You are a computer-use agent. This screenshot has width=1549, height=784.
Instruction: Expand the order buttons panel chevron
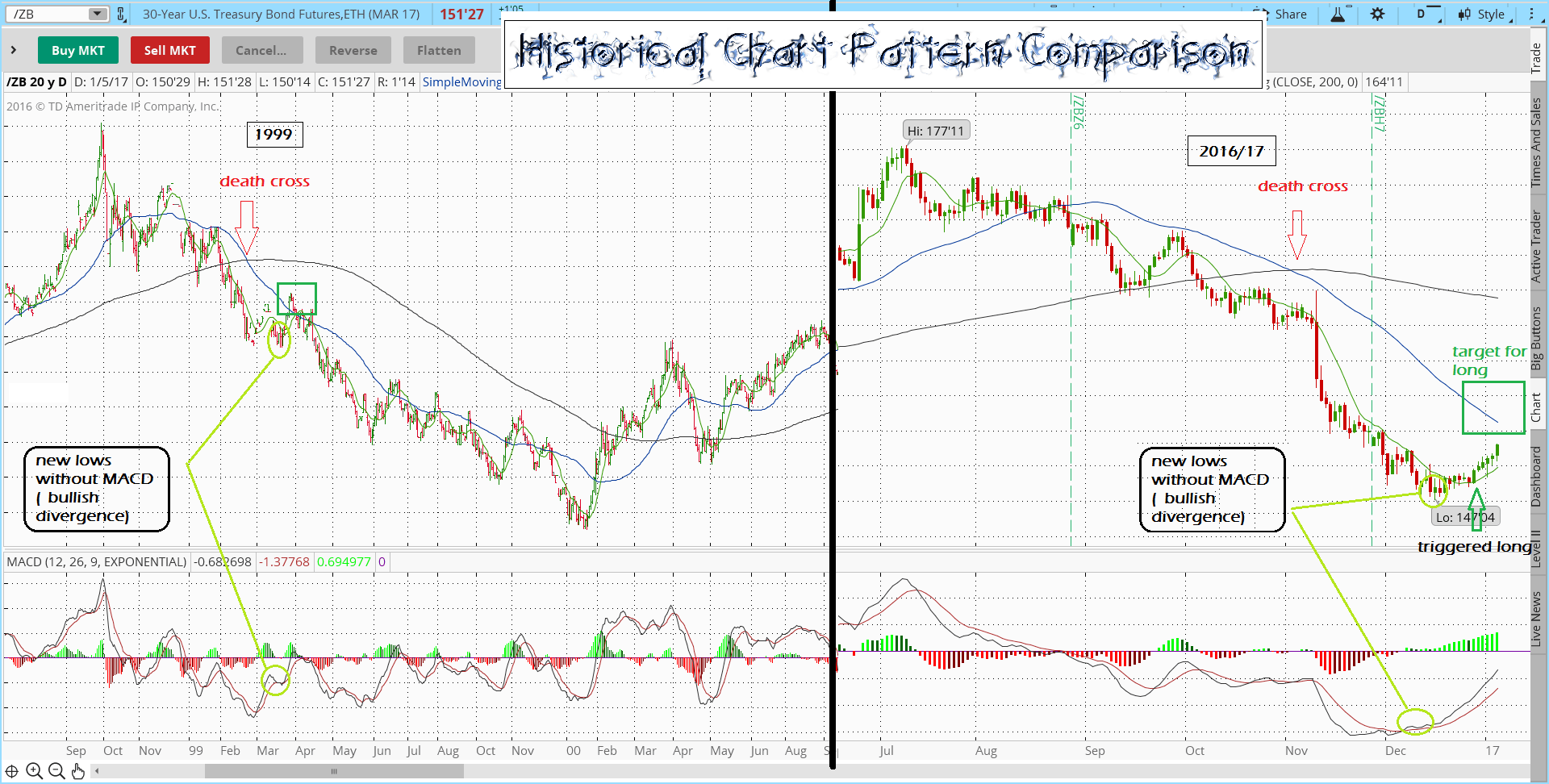click(x=14, y=50)
